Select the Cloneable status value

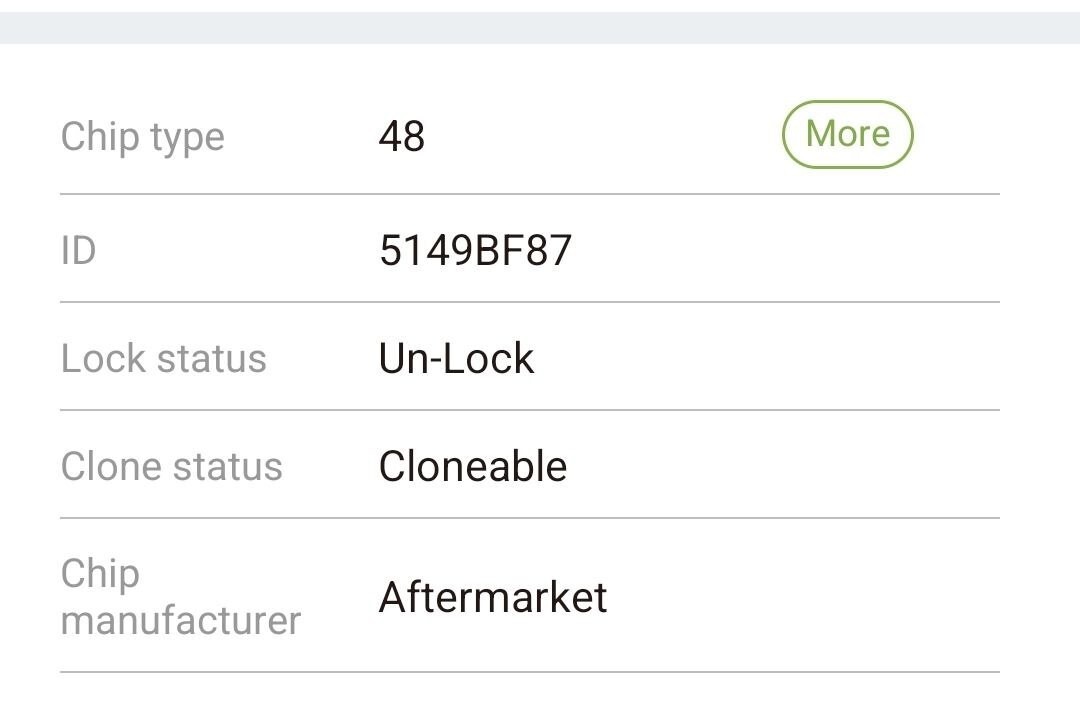coord(472,466)
